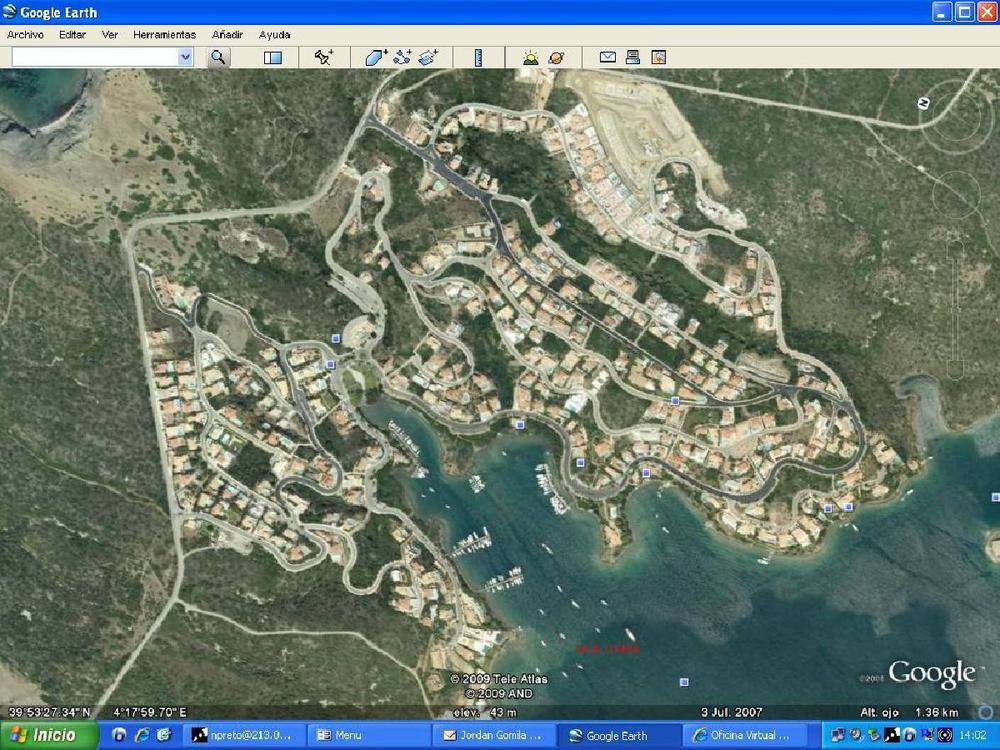Viewport: 1000px width, 750px height.
Task: Click the N compass north indicator
Action: [x=923, y=101]
